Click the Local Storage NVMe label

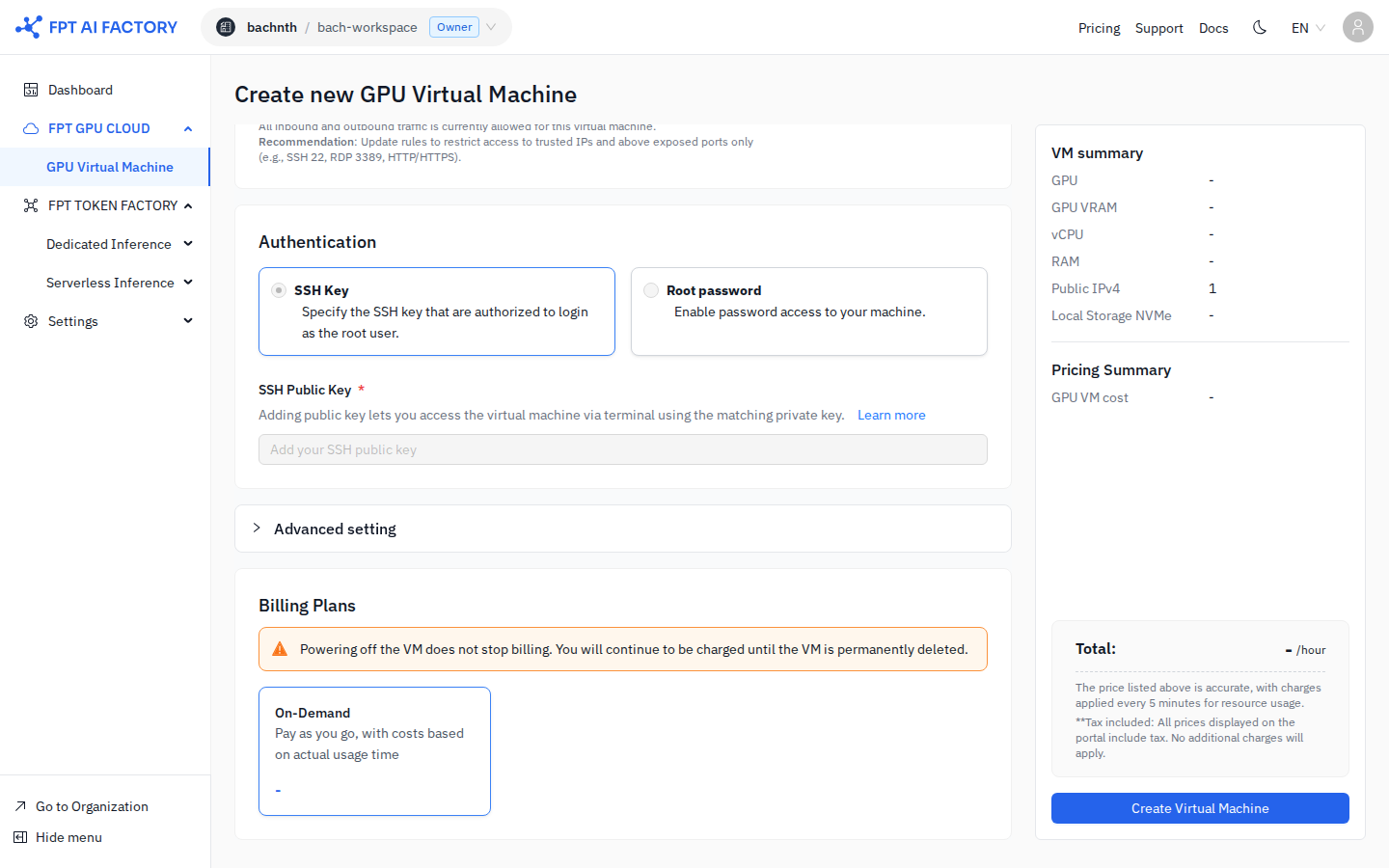(1111, 315)
